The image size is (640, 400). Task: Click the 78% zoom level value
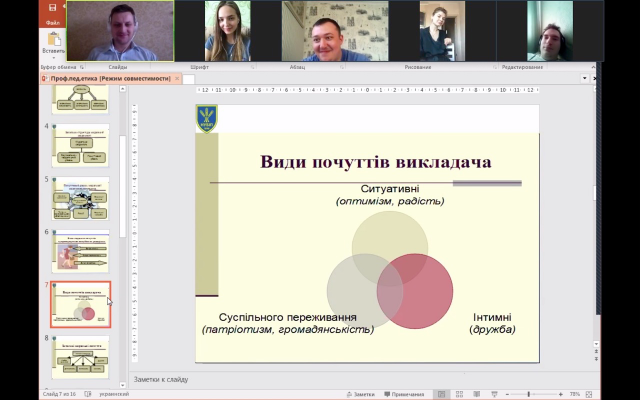click(575, 394)
